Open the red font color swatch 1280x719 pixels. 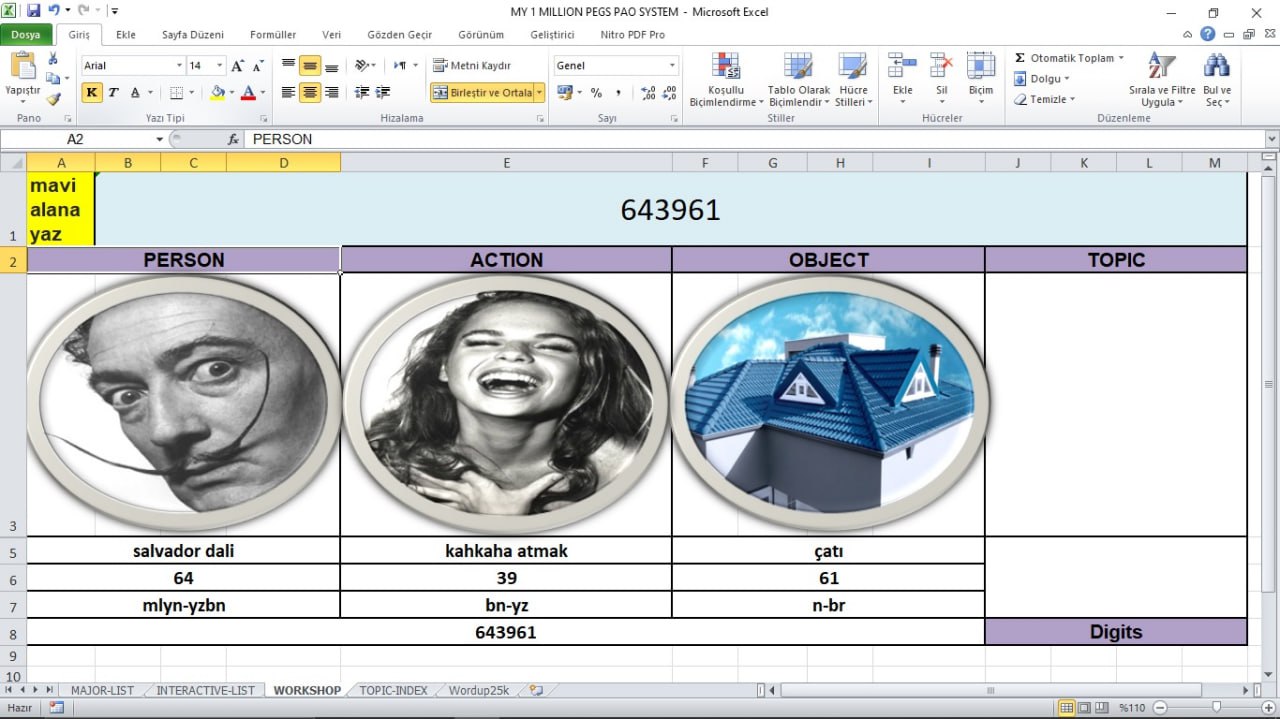[250, 92]
